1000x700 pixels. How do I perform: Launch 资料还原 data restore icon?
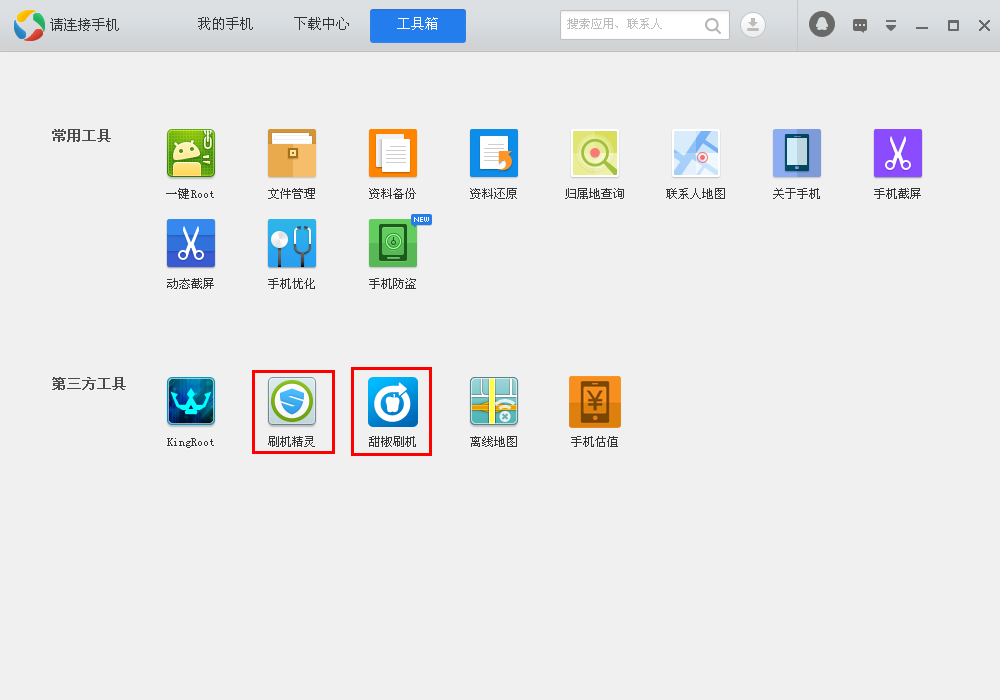(x=494, y=153)
